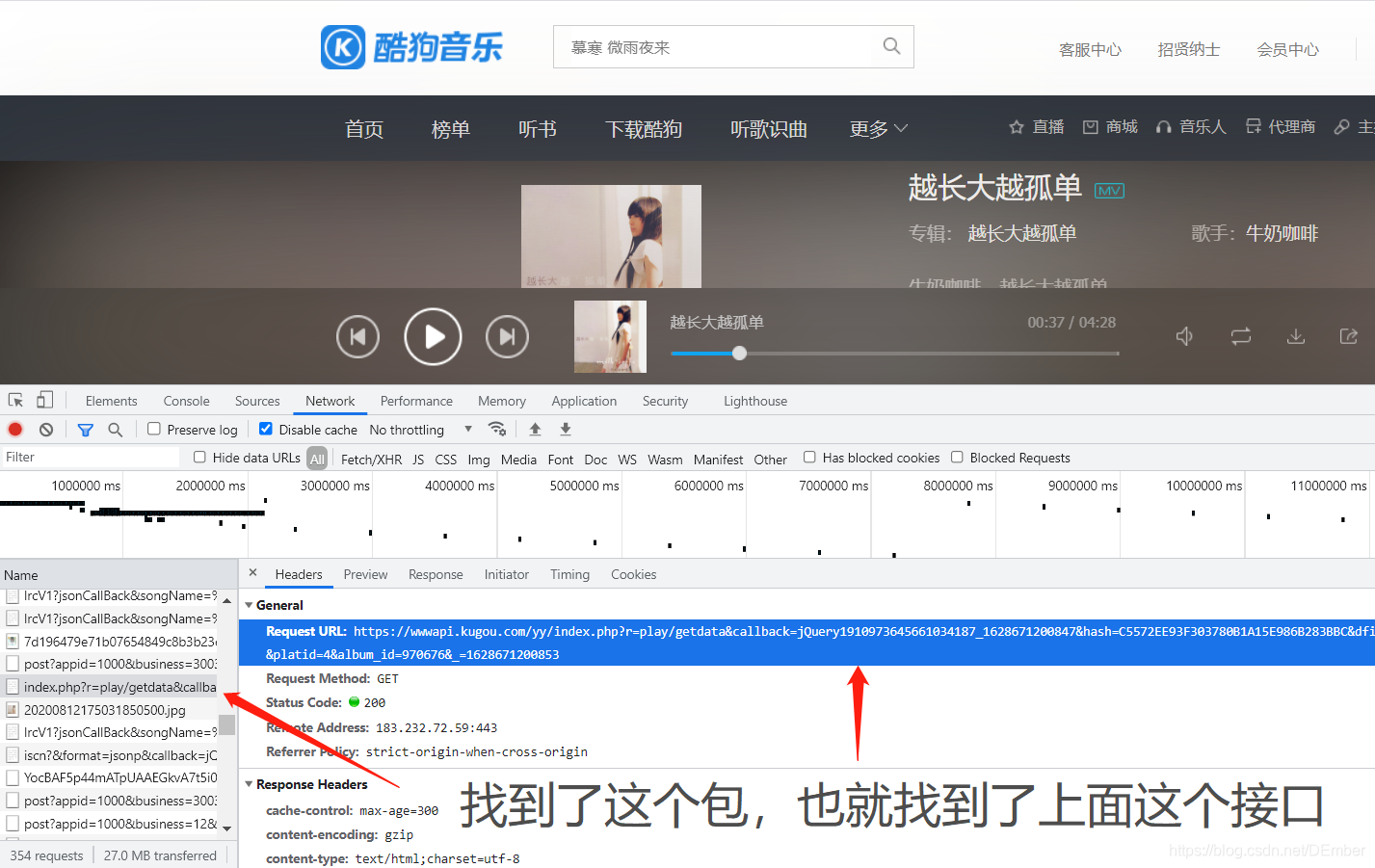Open the Preview tab of the request
This screenshot has height=868, width=1375.
click(x=365, y=574)
